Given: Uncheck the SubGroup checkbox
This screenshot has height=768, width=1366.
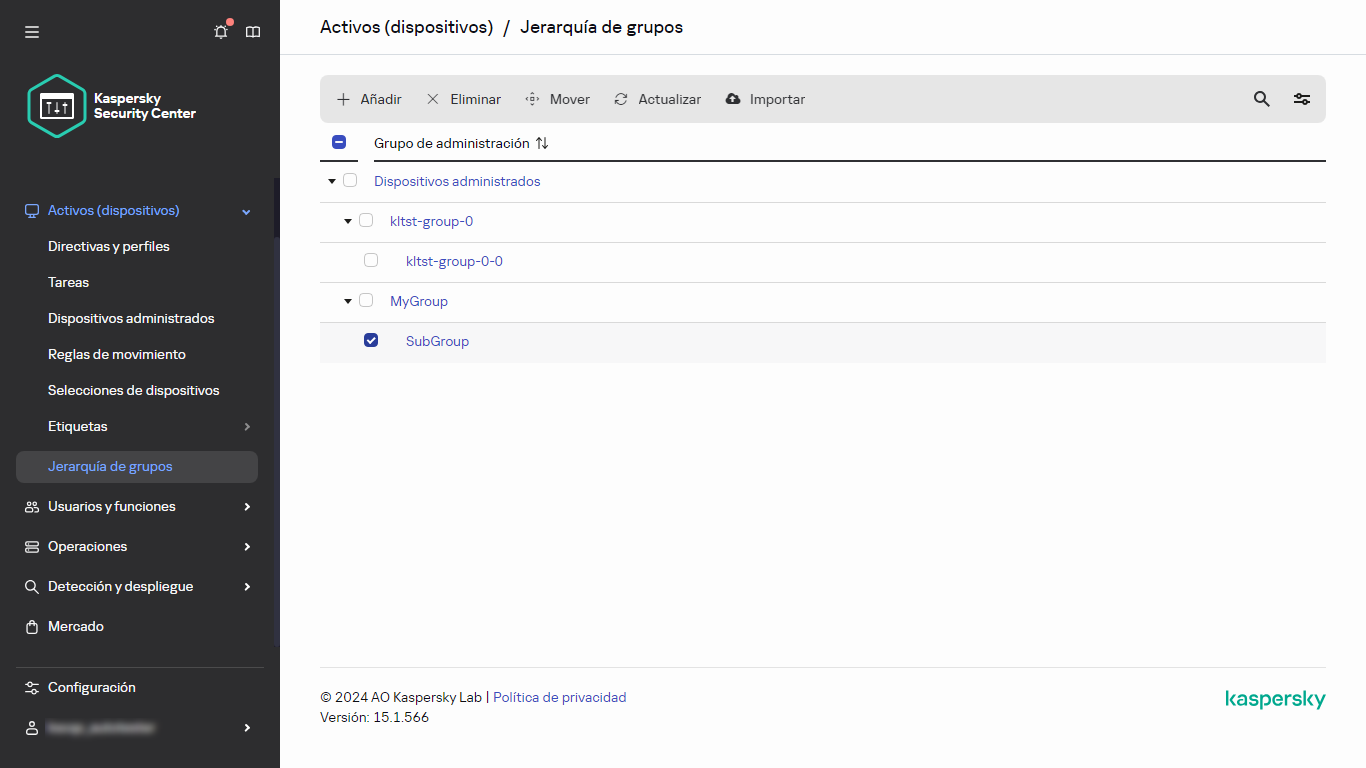Looking at the screenshot, I should point(371,341).
